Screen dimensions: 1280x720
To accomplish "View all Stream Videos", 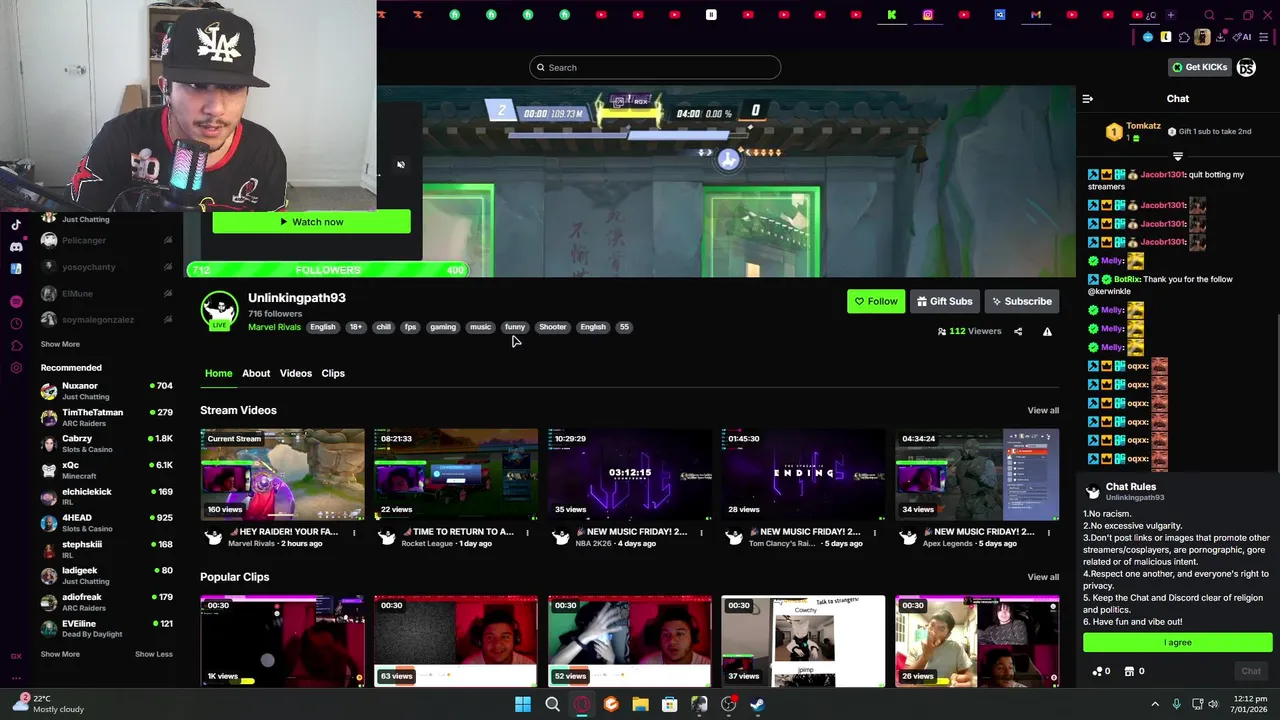I will pyautogui.click(x=1043, y=410).
